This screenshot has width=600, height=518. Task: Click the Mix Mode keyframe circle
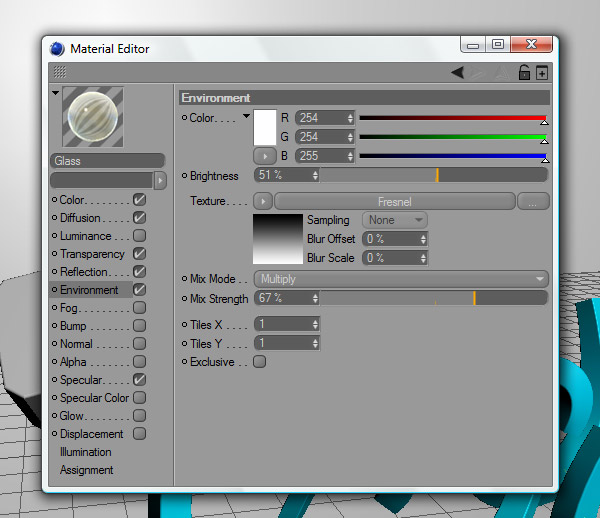tap(184, 279)
